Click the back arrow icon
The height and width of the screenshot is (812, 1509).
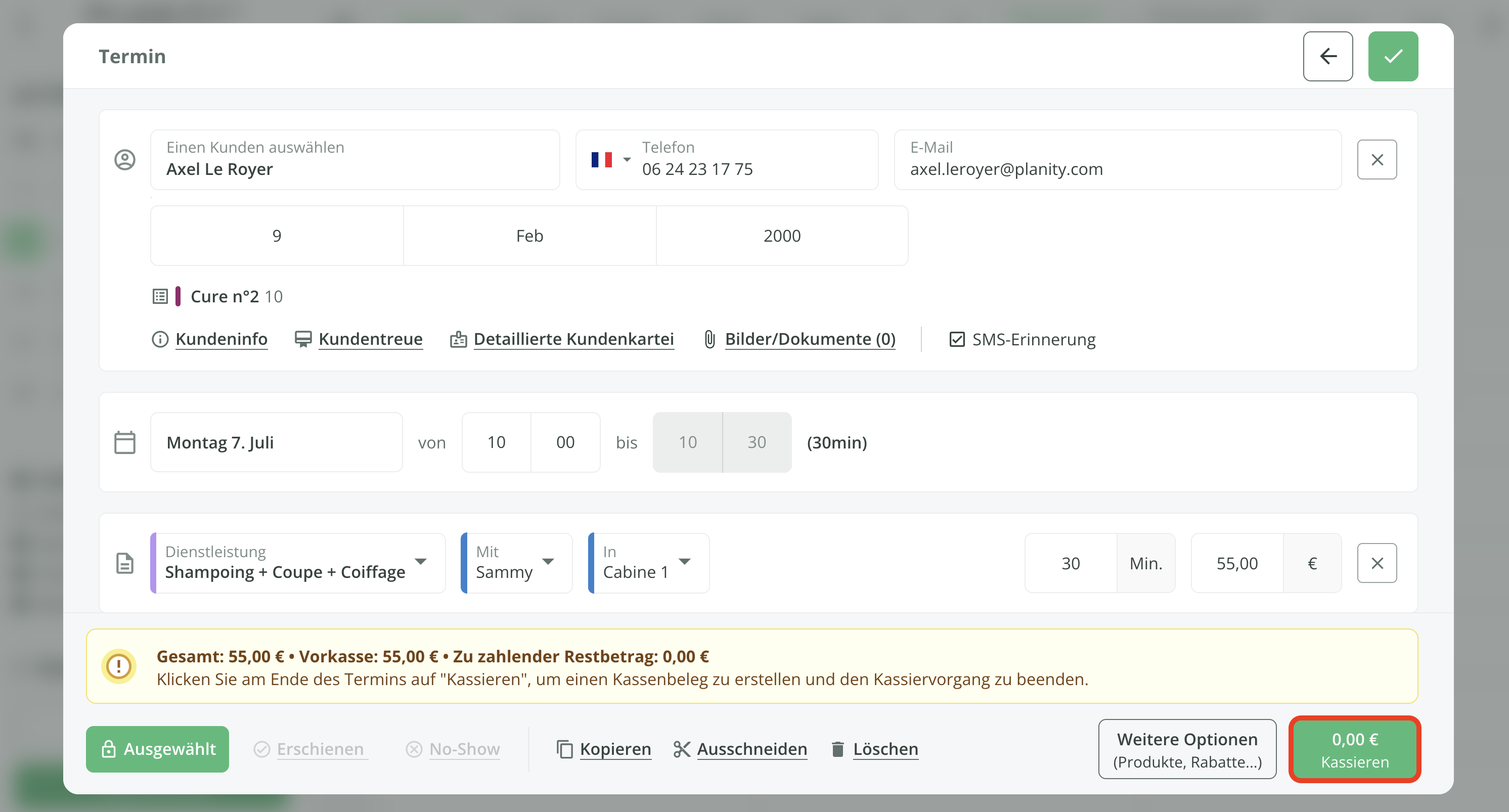coord(1327,56)
